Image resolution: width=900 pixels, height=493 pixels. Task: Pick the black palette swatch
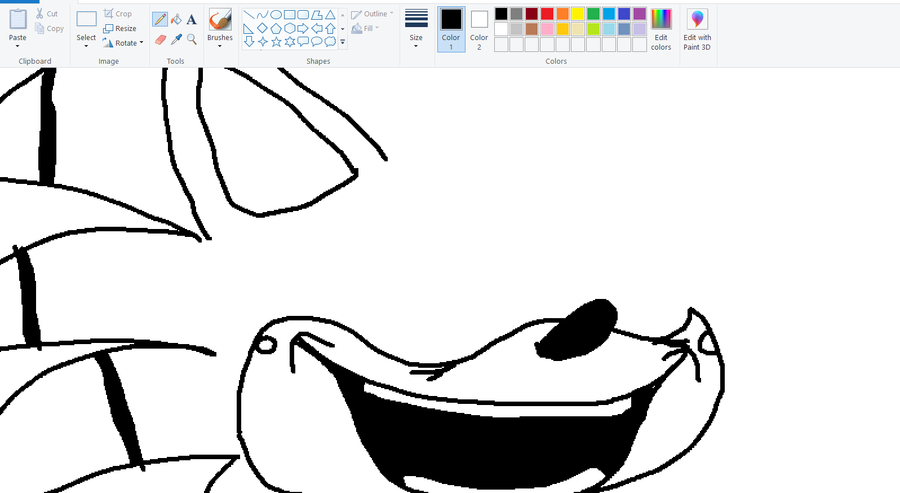pos(501,13)
